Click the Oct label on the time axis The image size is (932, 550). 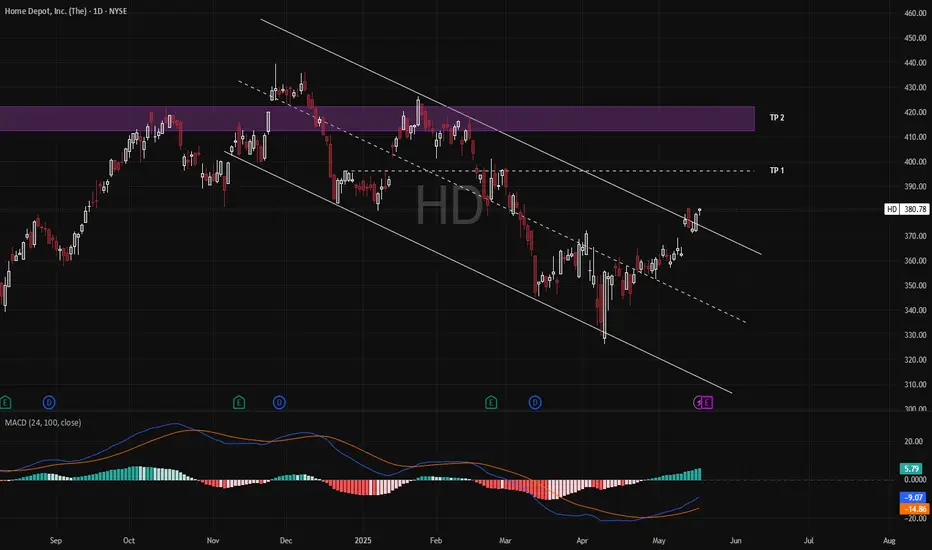coord(129,540)
